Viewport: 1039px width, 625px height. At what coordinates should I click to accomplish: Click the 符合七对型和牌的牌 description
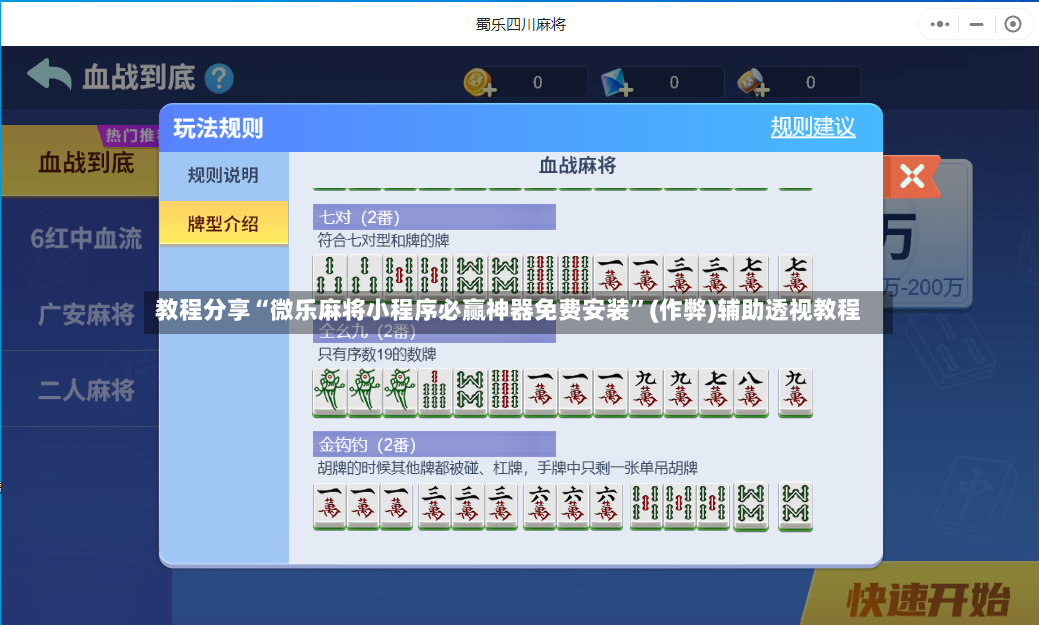[384, 241]
